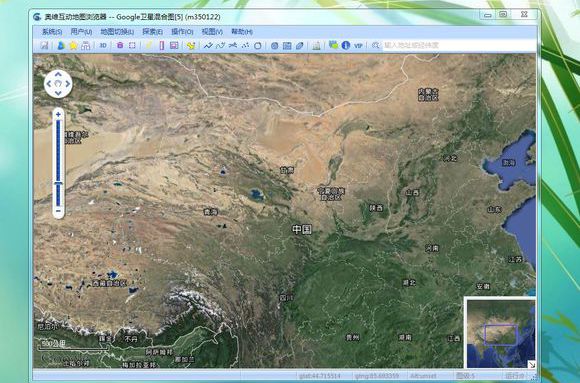The width and height of the screenshot is (580, 383).
Task: Click the zoom level slider handle
Action: point(58,183)
